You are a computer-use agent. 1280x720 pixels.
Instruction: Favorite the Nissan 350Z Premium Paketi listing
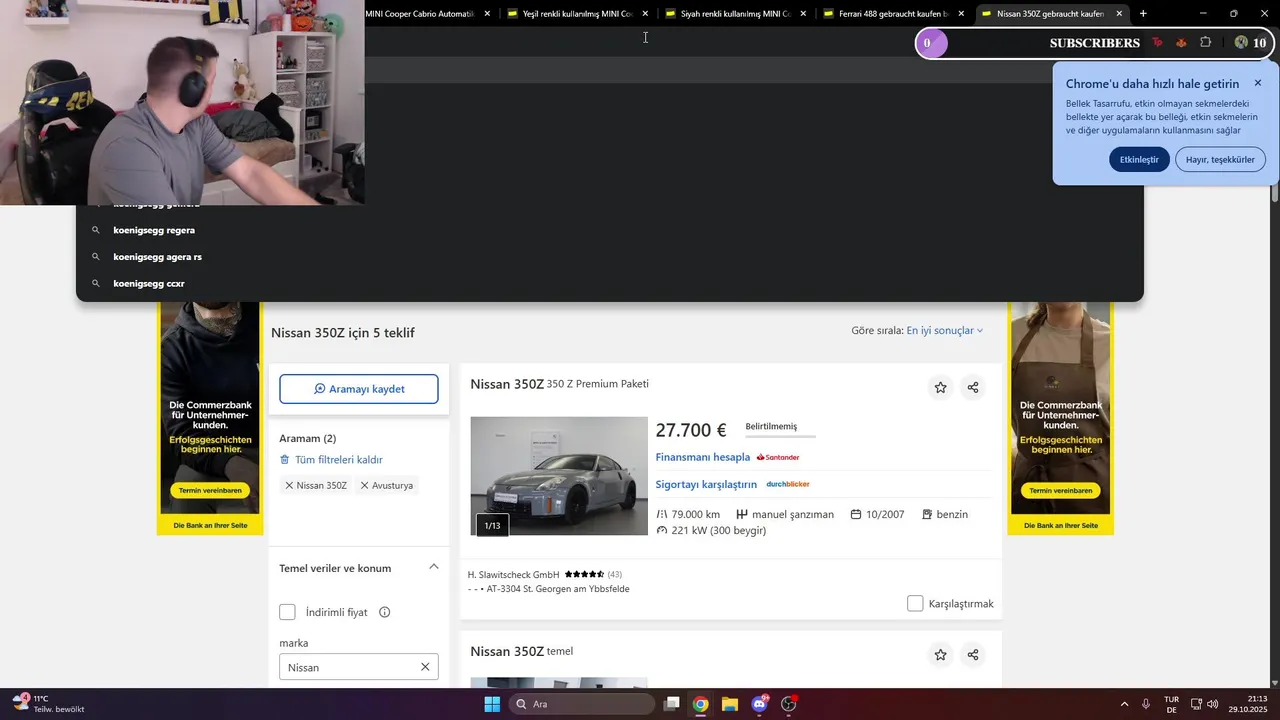(x=940, y=387)
